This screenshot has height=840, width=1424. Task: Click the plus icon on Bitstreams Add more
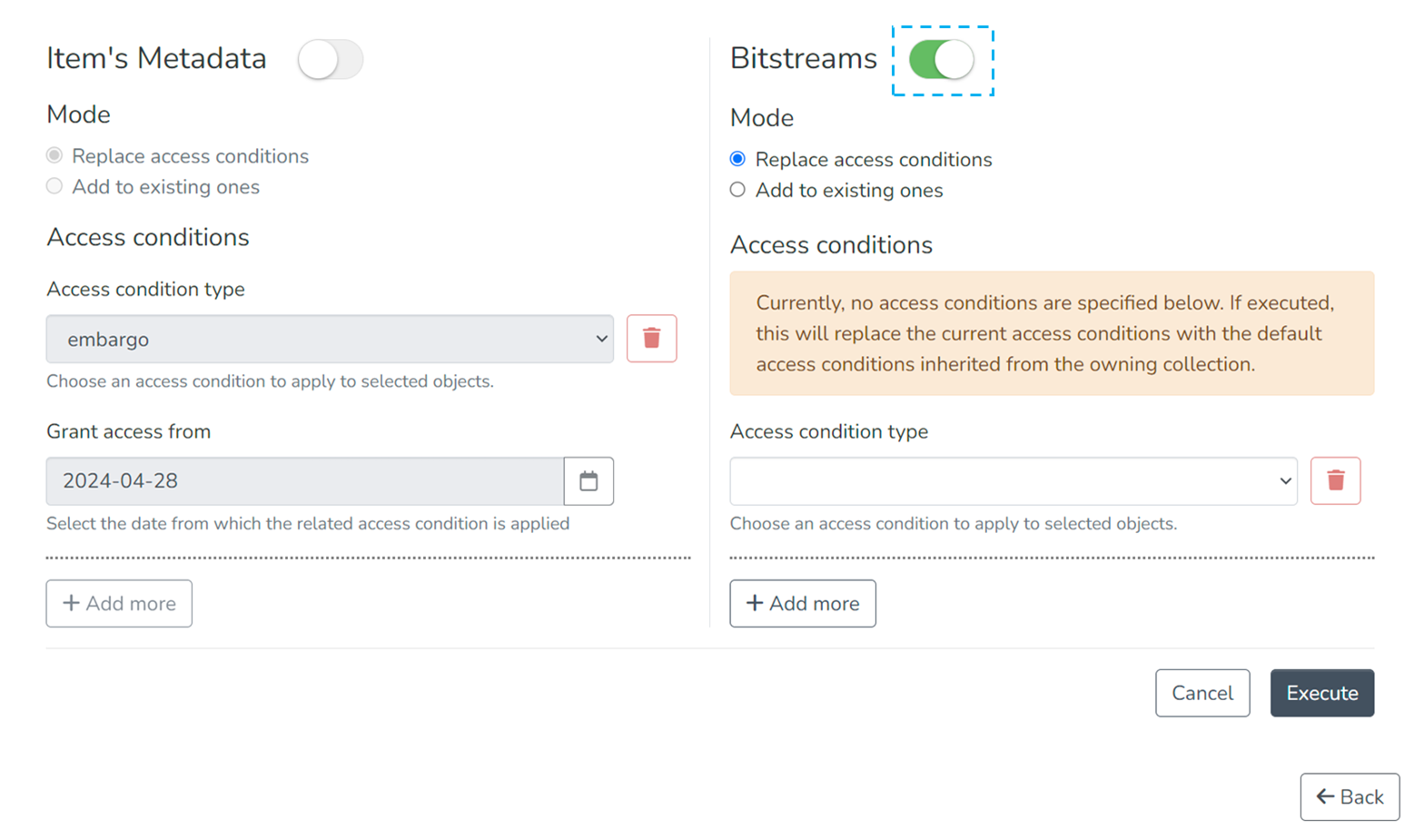tap(756, 603)
